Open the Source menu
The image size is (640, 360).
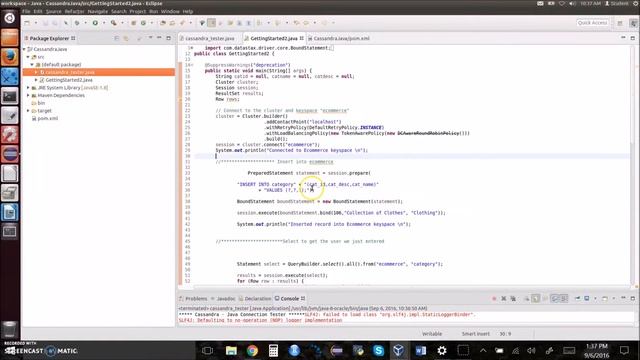pos(53,11)
